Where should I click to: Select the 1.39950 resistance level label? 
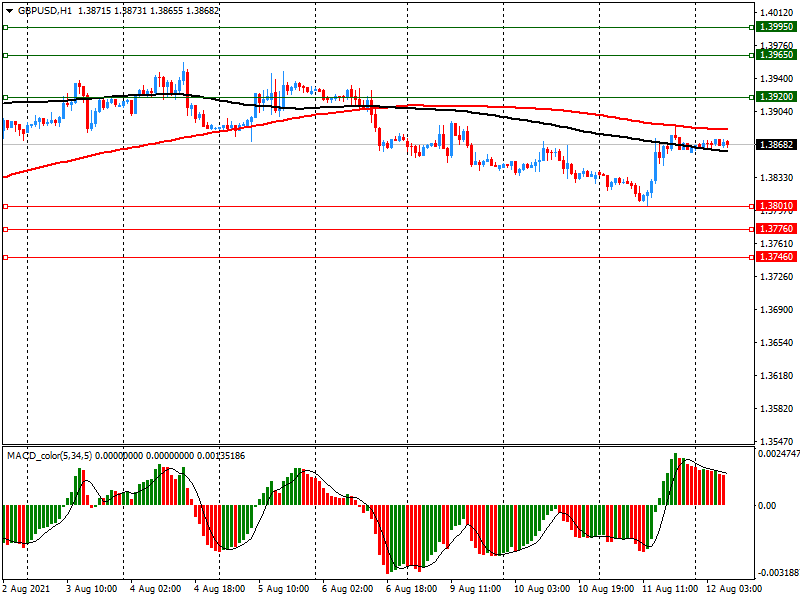click(x=776, y=27)
